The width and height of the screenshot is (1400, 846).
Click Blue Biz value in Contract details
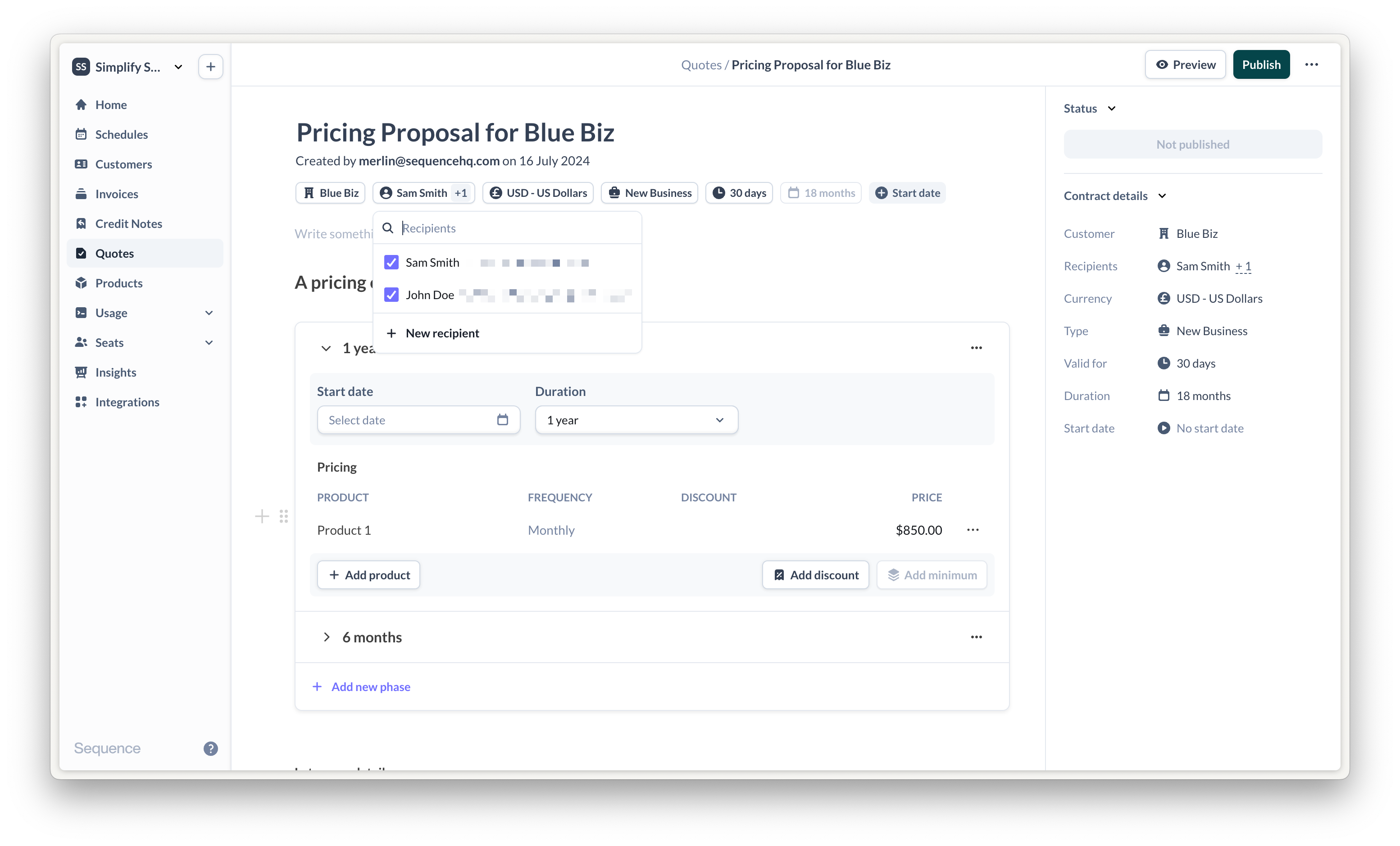click(1196, 233)
